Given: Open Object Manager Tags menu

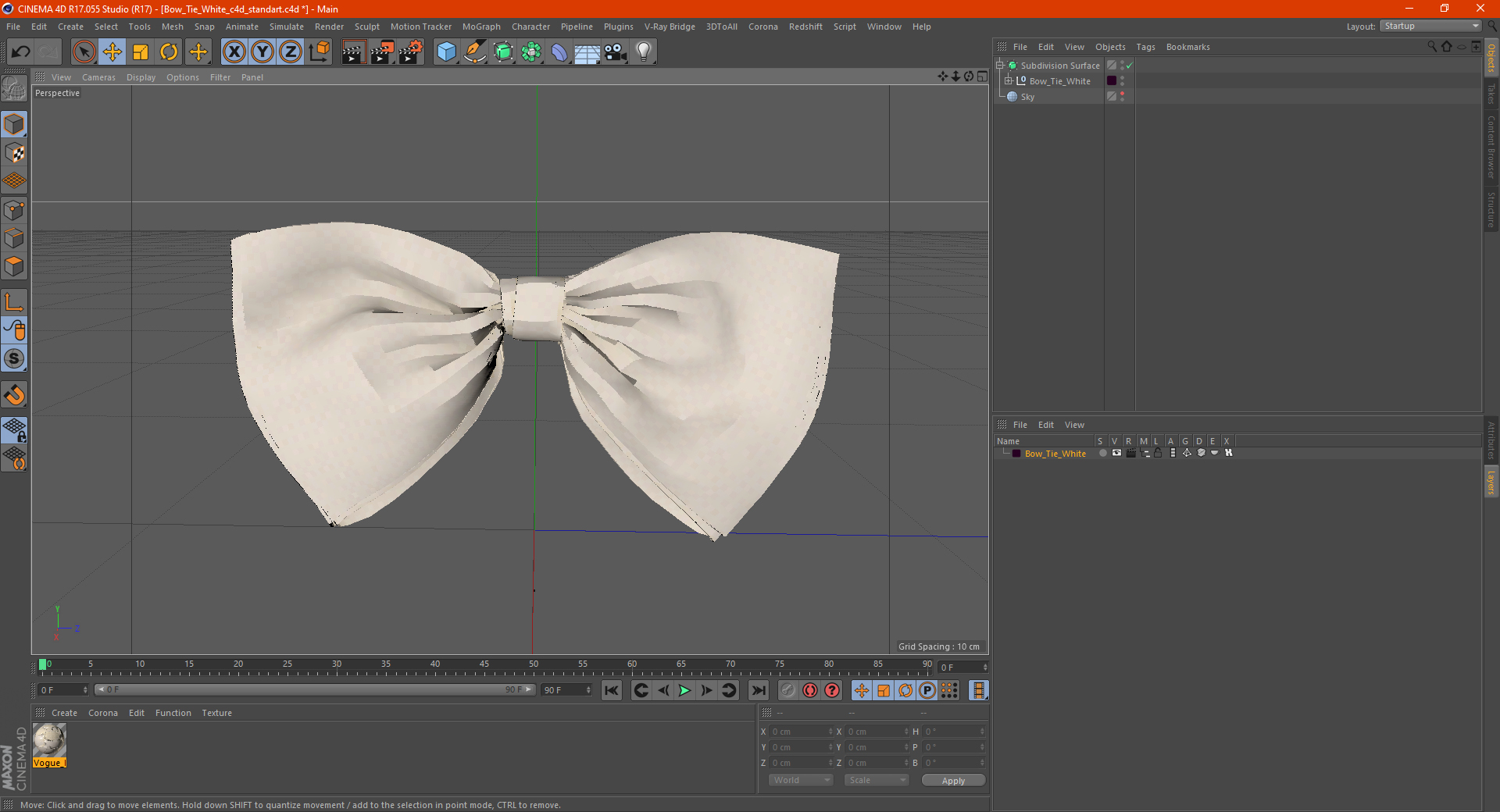Looking at the screenshot, I should 1145,47.
